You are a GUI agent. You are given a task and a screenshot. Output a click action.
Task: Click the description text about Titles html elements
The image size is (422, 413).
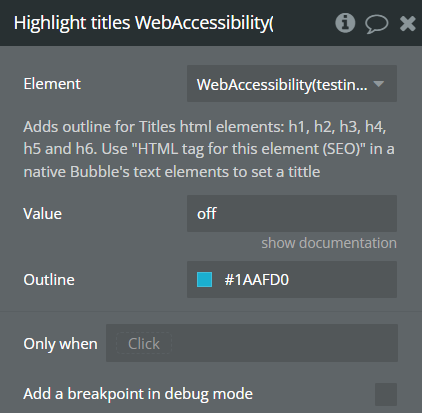point(209,149)
